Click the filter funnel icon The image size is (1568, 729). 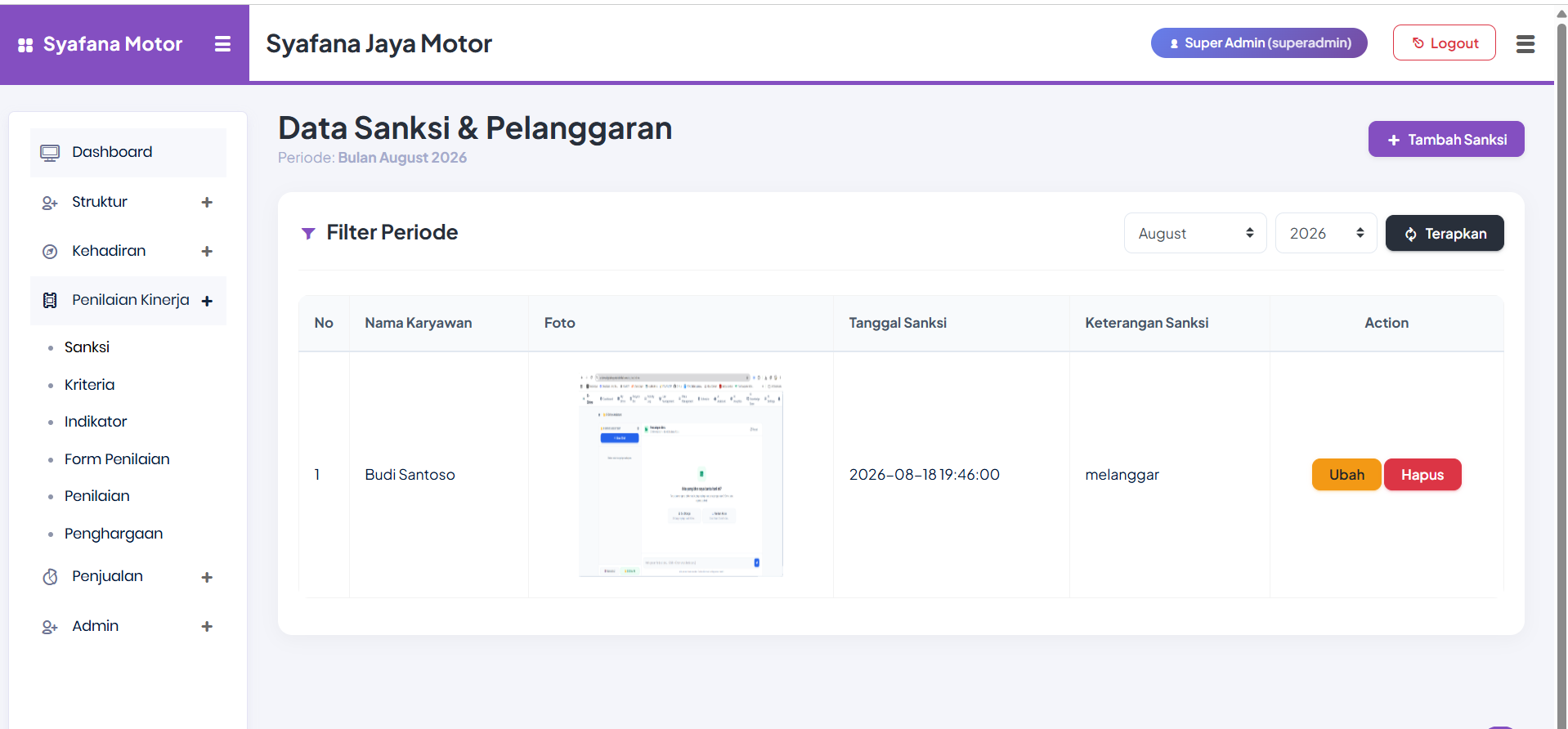point(308,234)
